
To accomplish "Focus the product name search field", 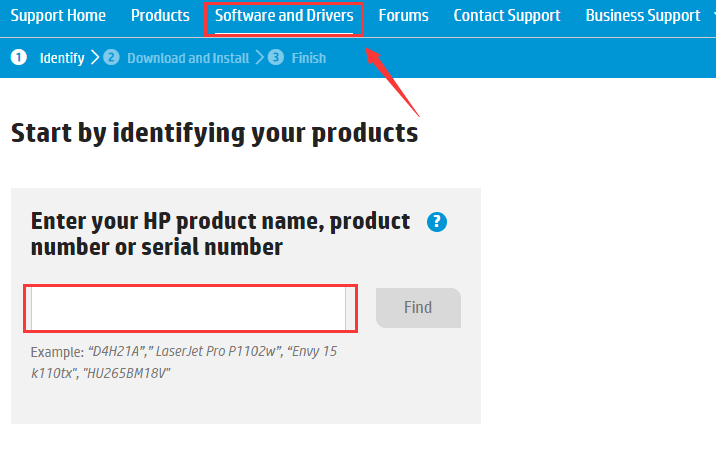I will (x=189, y=309).
